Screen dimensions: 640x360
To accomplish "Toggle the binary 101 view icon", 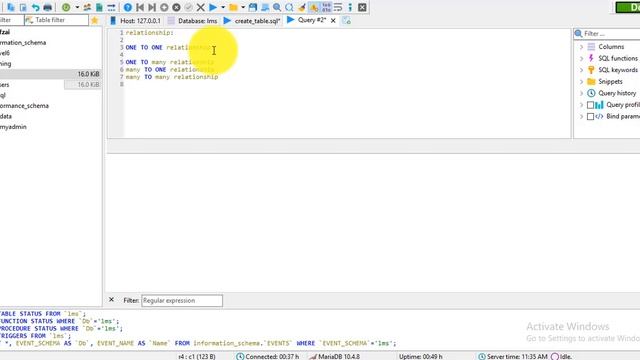I will [x=326, y=7].
